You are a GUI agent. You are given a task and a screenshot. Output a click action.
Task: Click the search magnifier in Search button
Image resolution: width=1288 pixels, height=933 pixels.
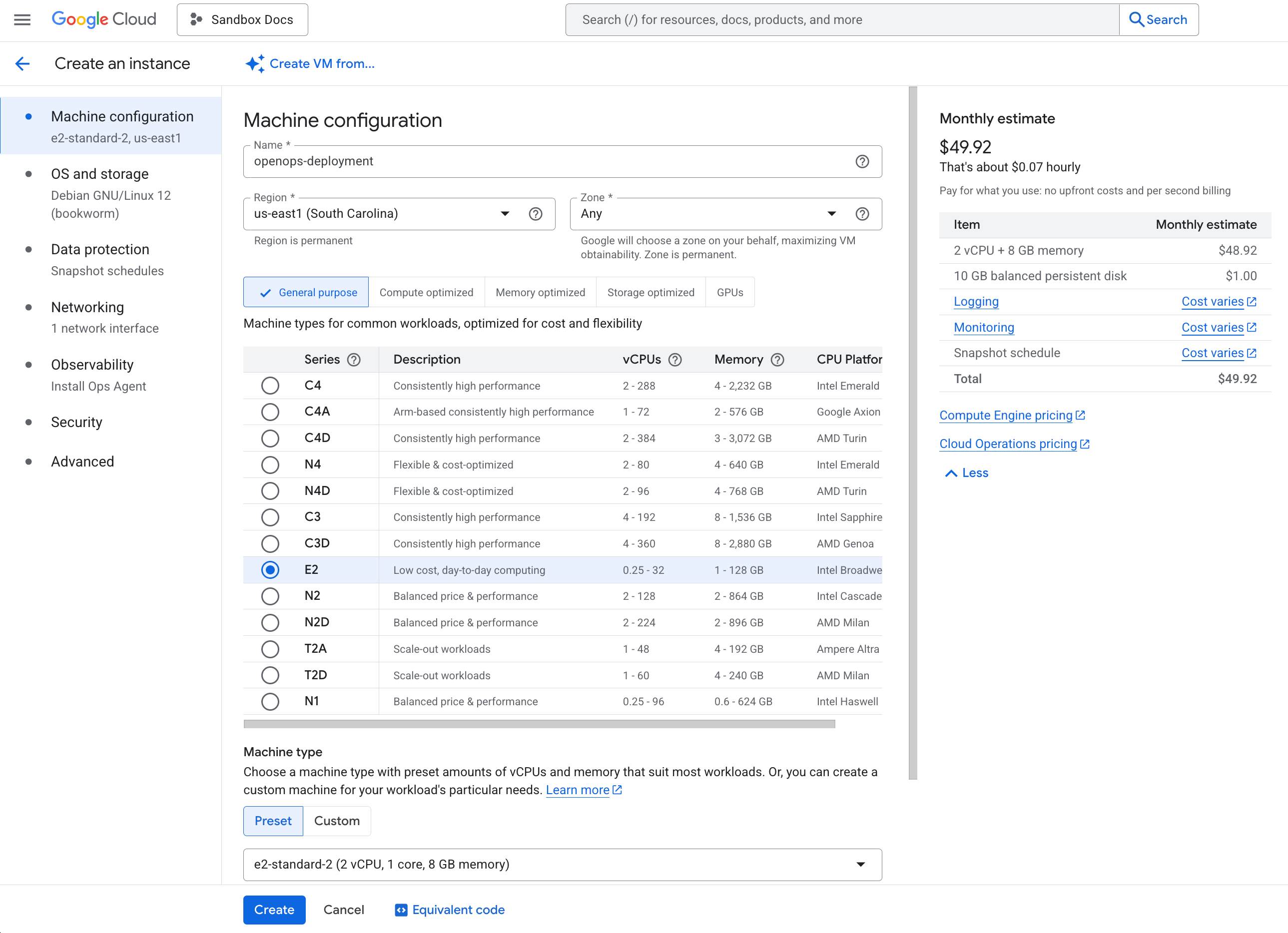click(x=1137, y=19)
